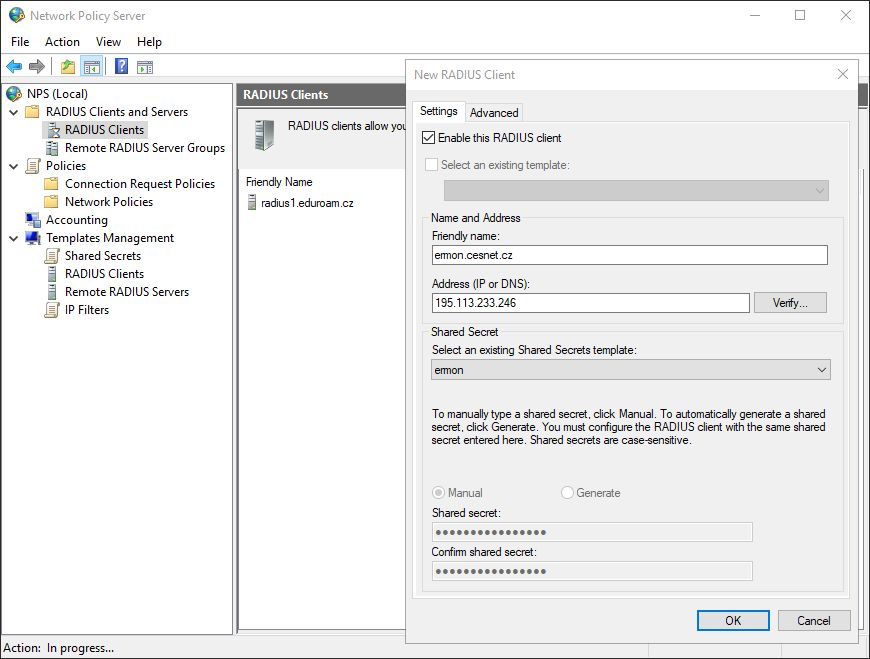Click the Shared secret password field

[592, 532]
